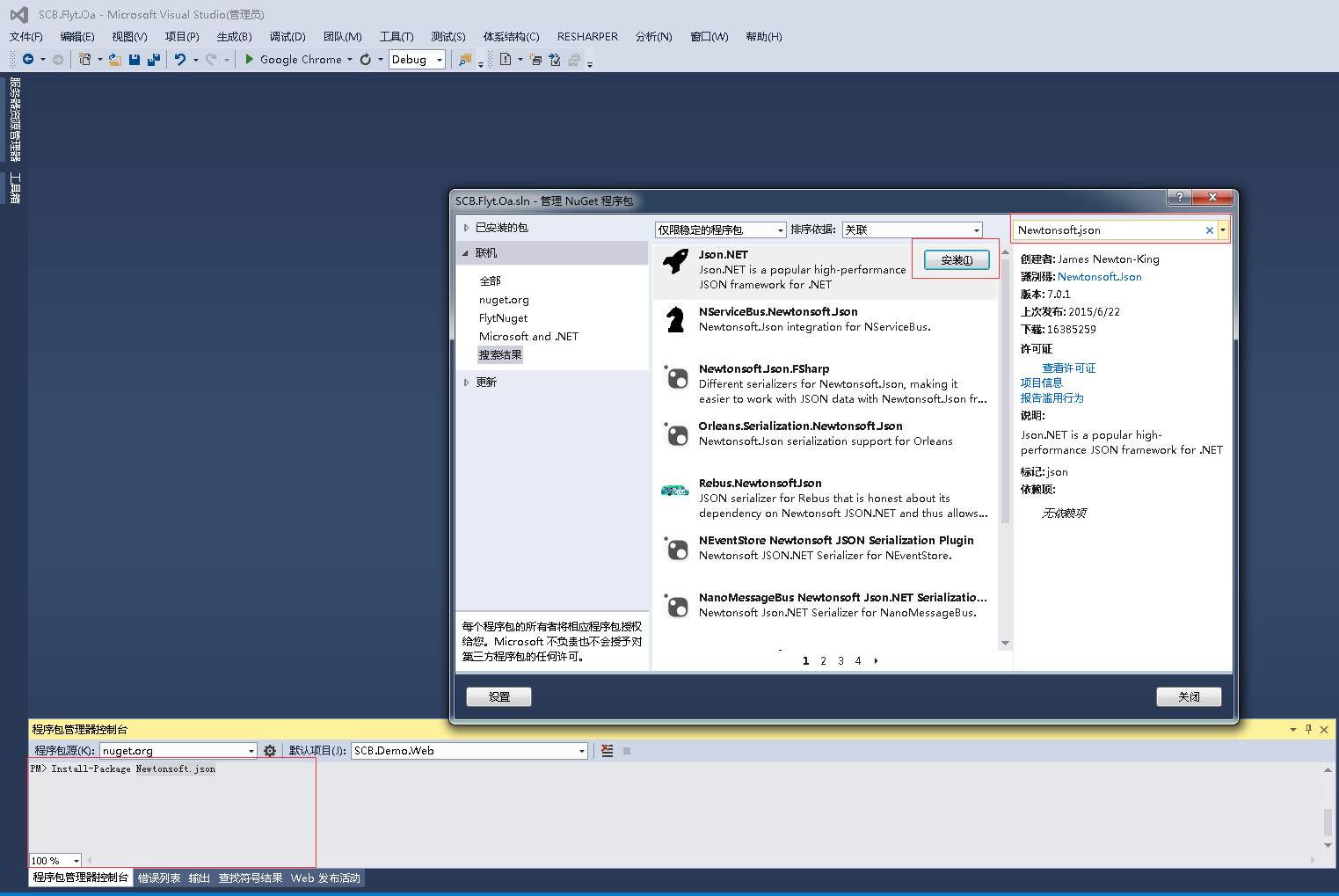Open the view license link

click(1069, 368)
